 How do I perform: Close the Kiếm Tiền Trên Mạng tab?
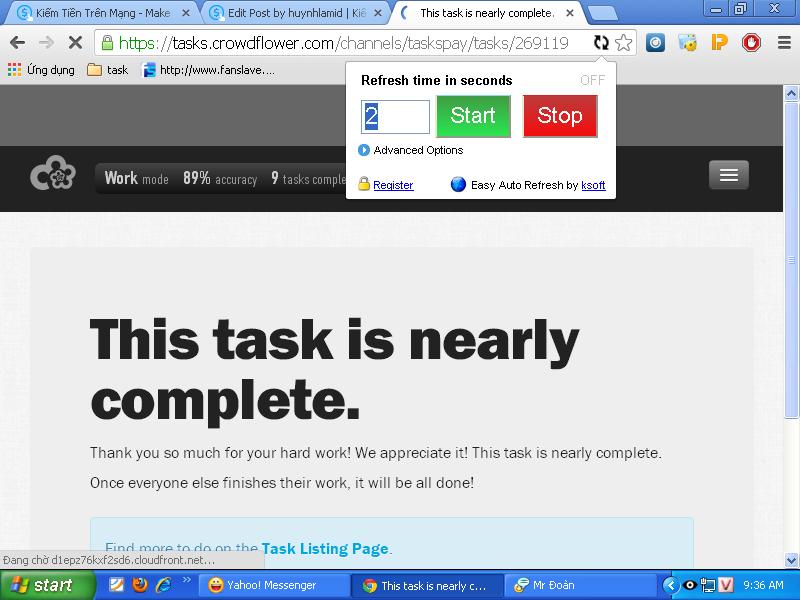click(186, 13)
